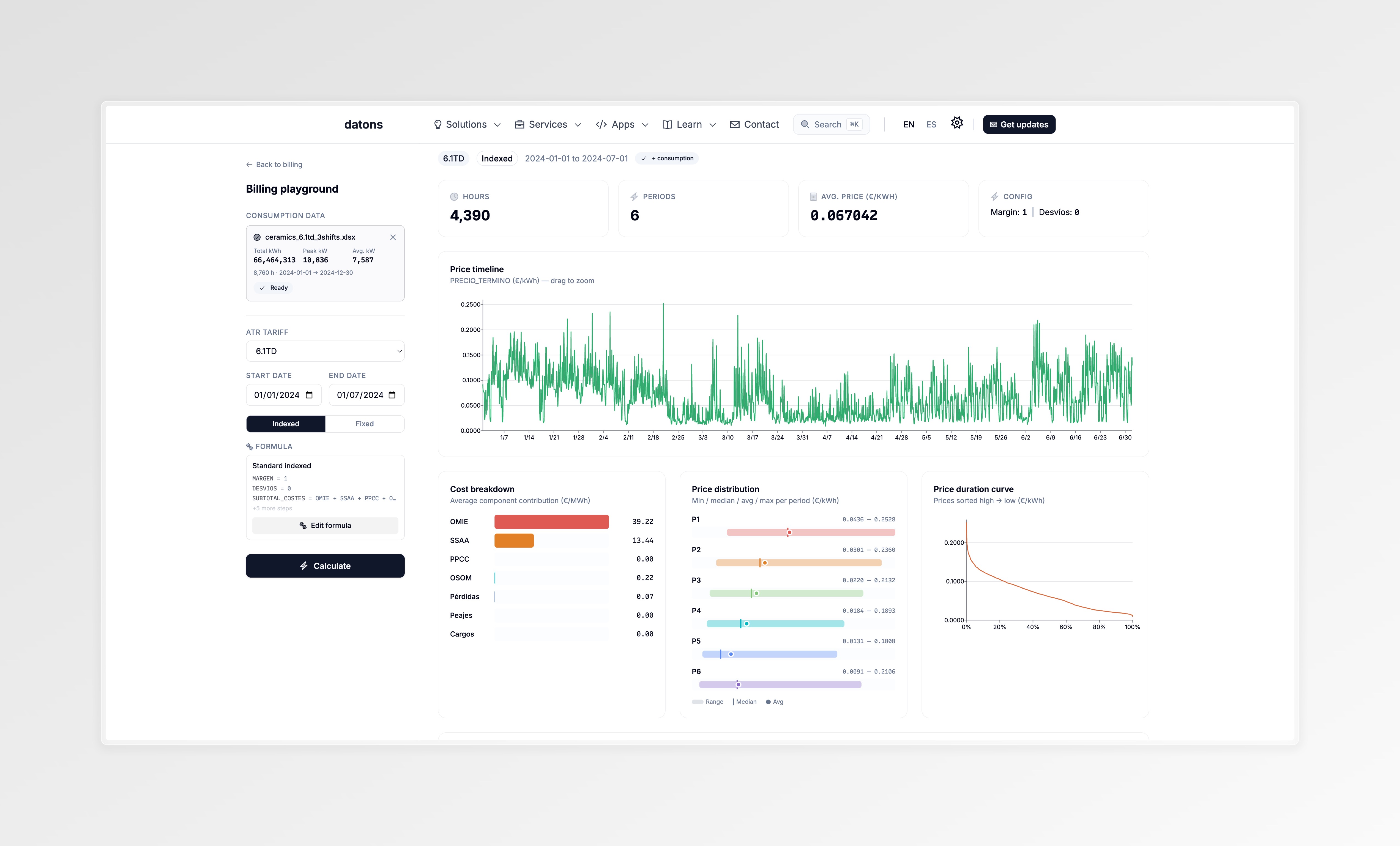
Task: Remove the ceramics_6.1td_3shifts.xlsx file
Action: pos(393,237)
